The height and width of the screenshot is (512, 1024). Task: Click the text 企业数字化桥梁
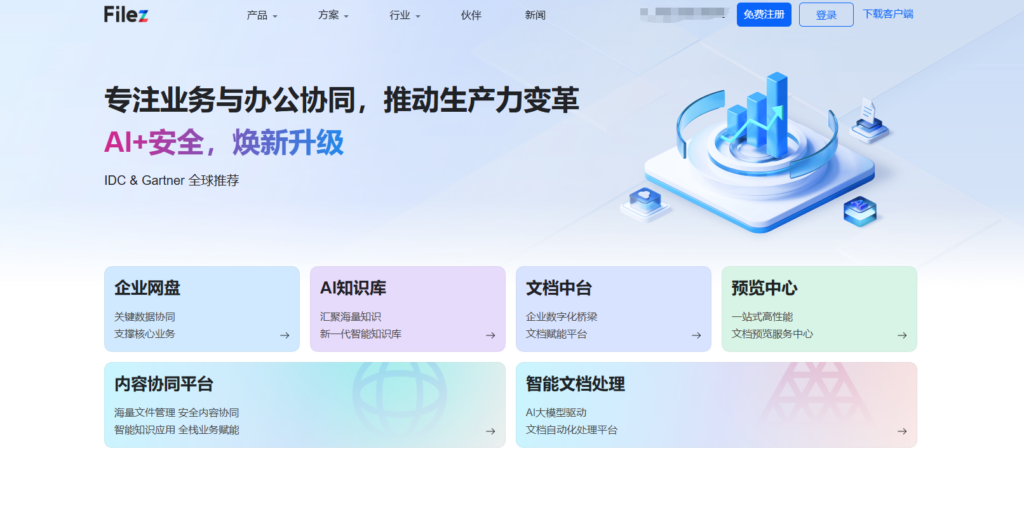(x=561, y=317)
